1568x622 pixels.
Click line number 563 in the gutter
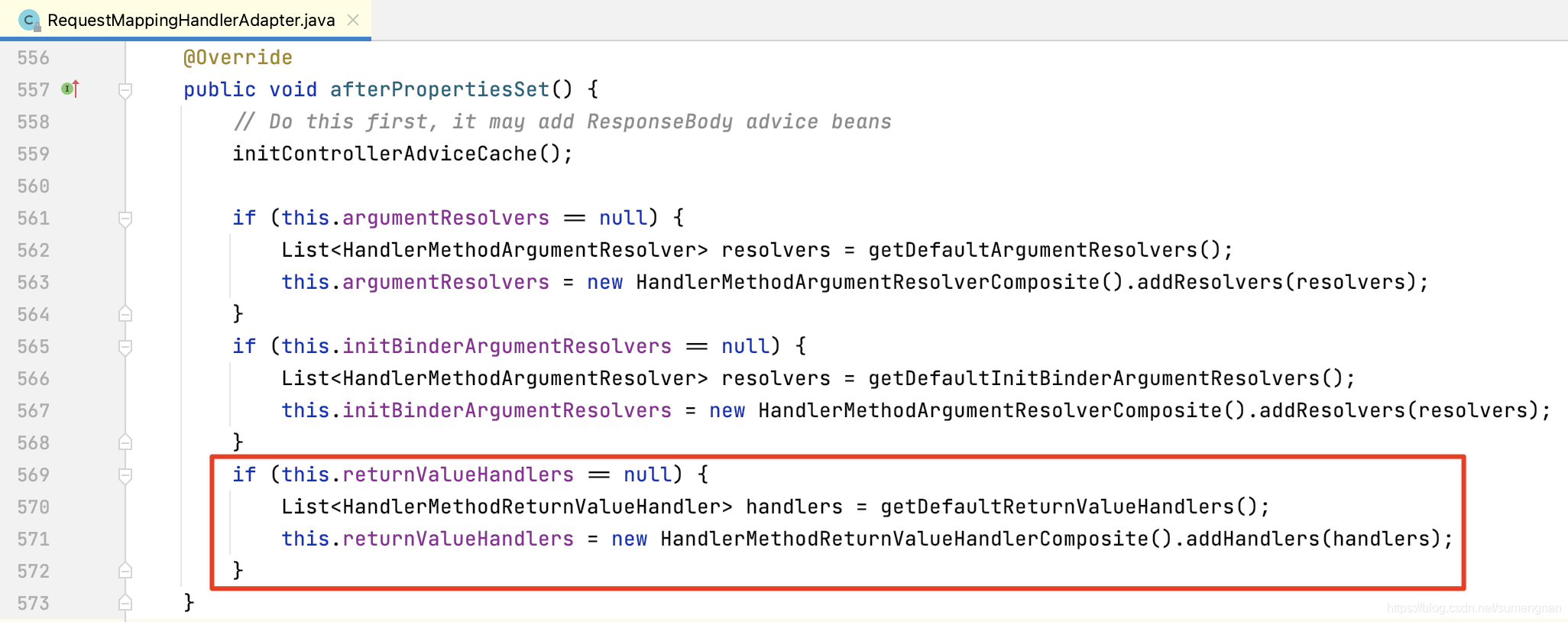pos(34,283)
